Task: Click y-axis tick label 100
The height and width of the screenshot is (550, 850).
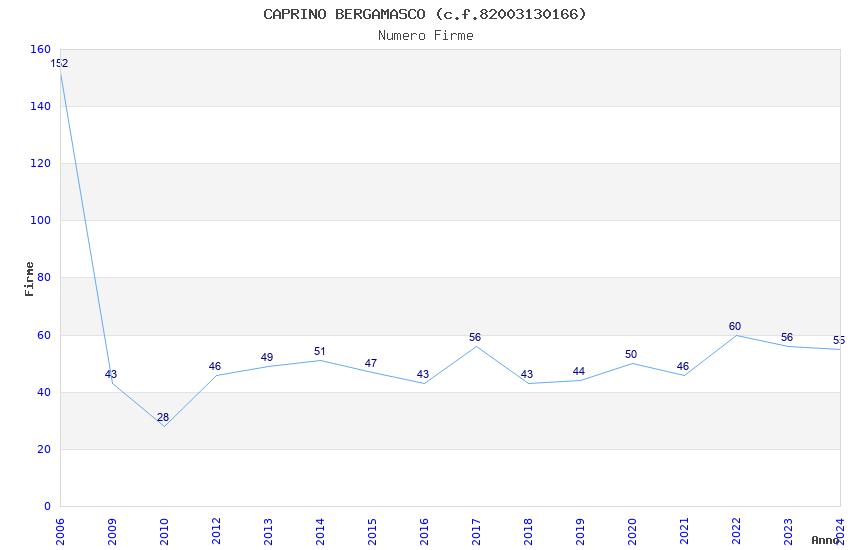Action: pyautogui.click(x=41, y=221)
